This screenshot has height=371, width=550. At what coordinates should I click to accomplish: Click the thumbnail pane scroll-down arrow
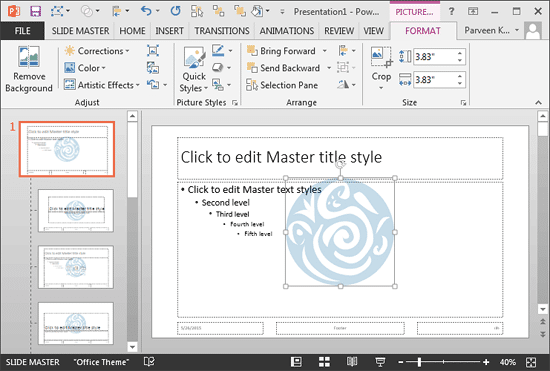[x=132, y=347]
